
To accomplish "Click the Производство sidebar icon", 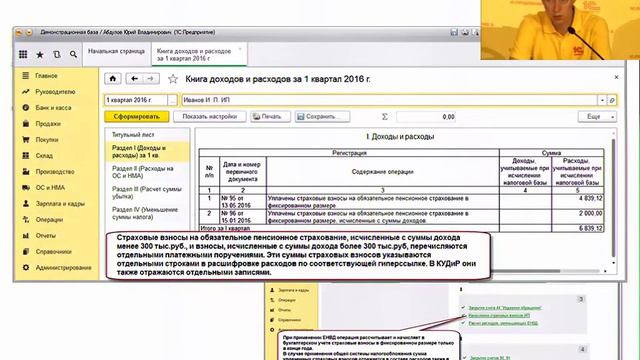I will tap(26, 171).
